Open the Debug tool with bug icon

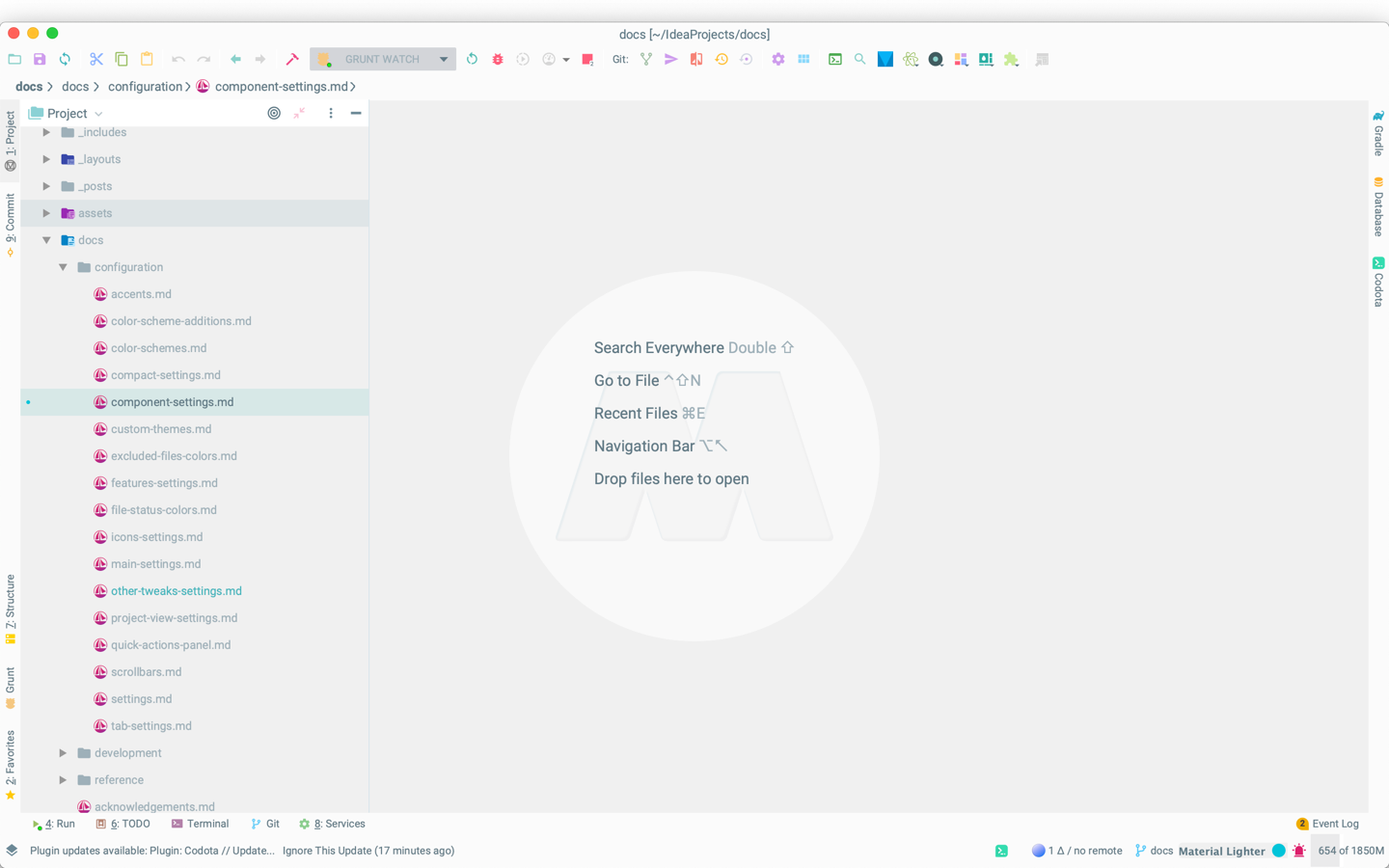tap(497, 59)
